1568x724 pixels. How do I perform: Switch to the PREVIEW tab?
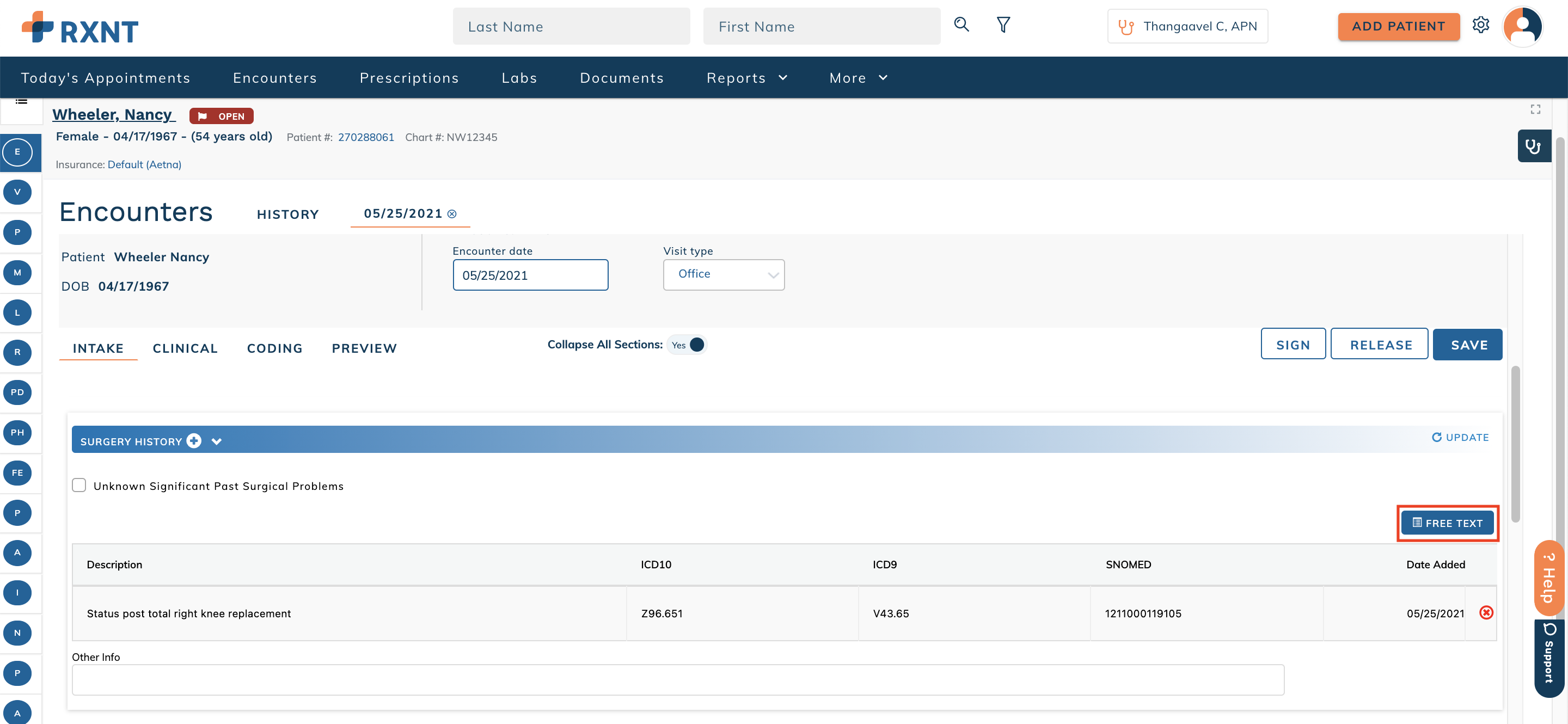(364, 348)
